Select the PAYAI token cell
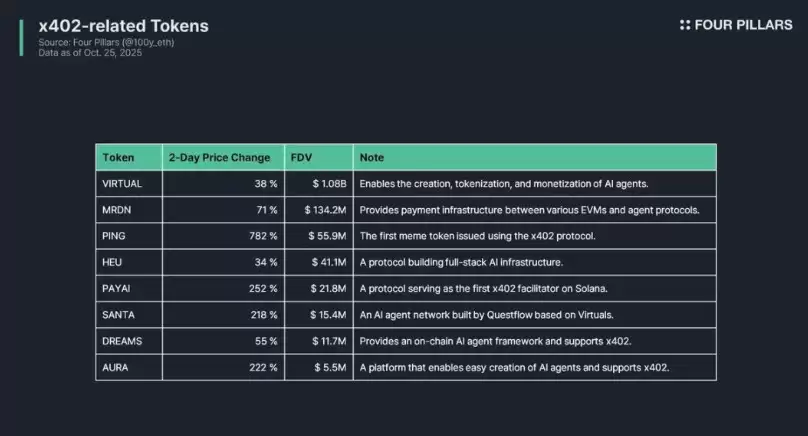 pyautogui.click(x=118, y=288)
